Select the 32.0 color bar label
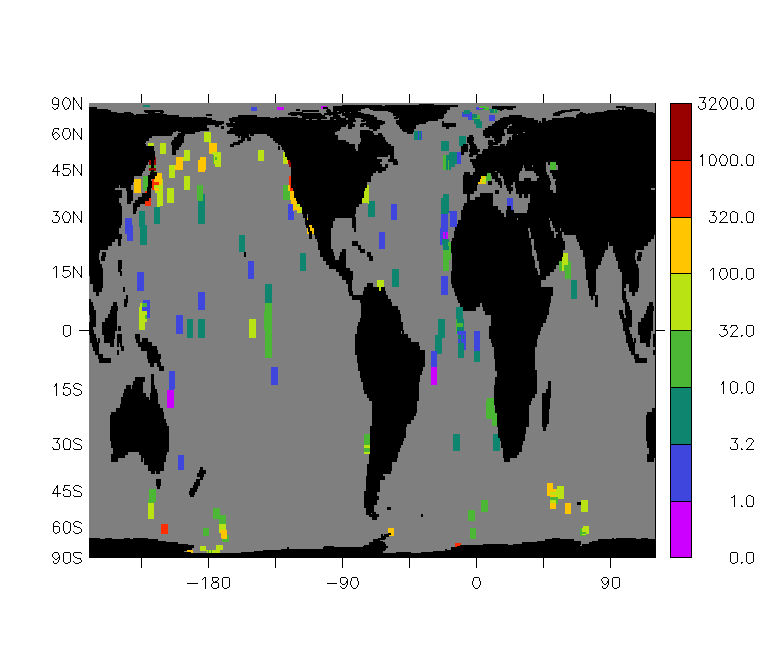This screenshot has height=662, width=768. click(735, 331)
